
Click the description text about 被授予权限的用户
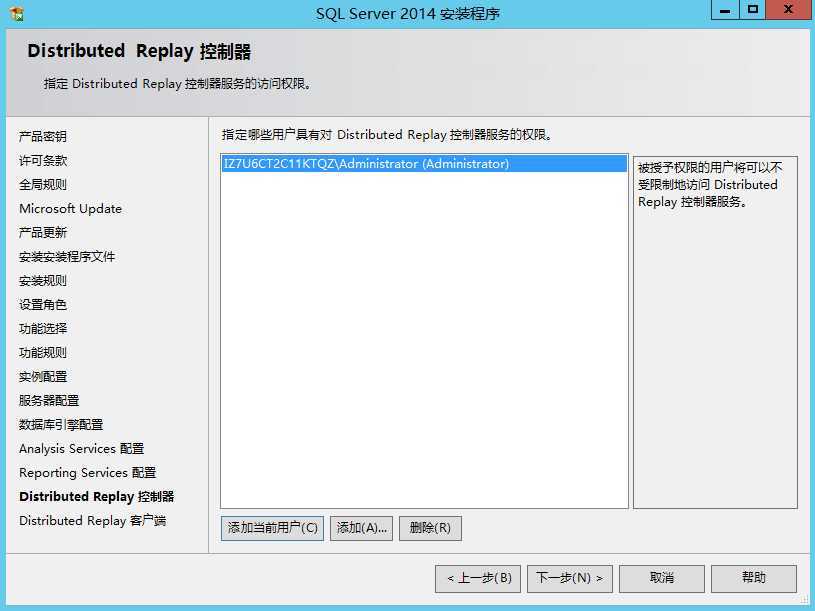709,184
